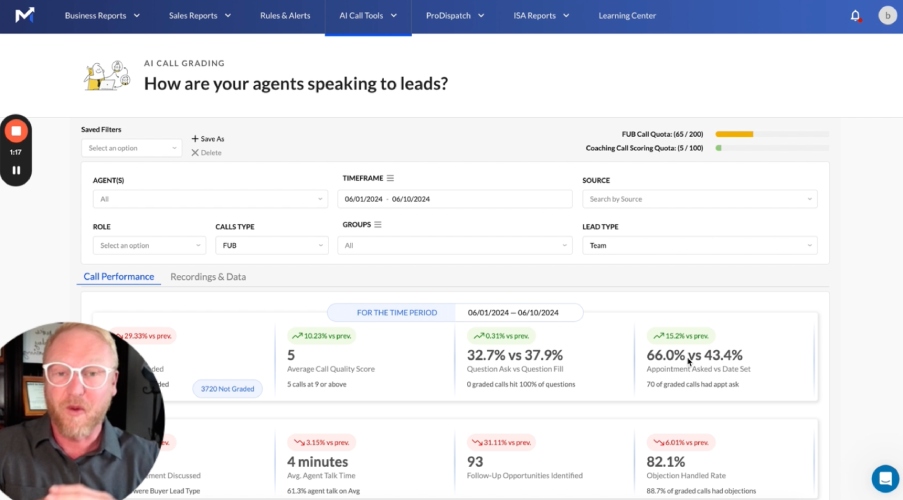The width and height of the screenshot is (903, 500).
Task: Pause the recording
Action: (x=16, y=170)
